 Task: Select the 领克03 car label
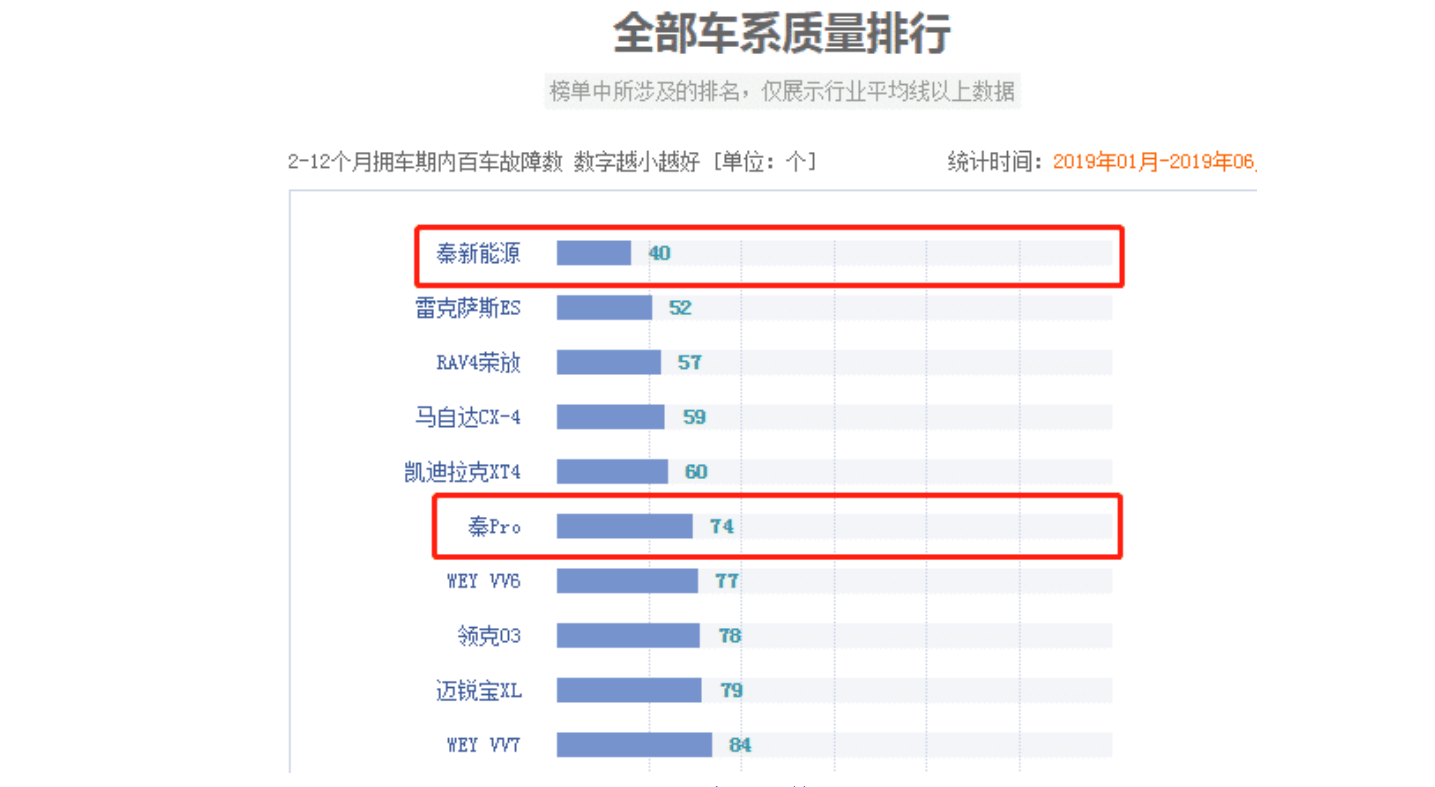pyautogui.click(x=489, y=636)
